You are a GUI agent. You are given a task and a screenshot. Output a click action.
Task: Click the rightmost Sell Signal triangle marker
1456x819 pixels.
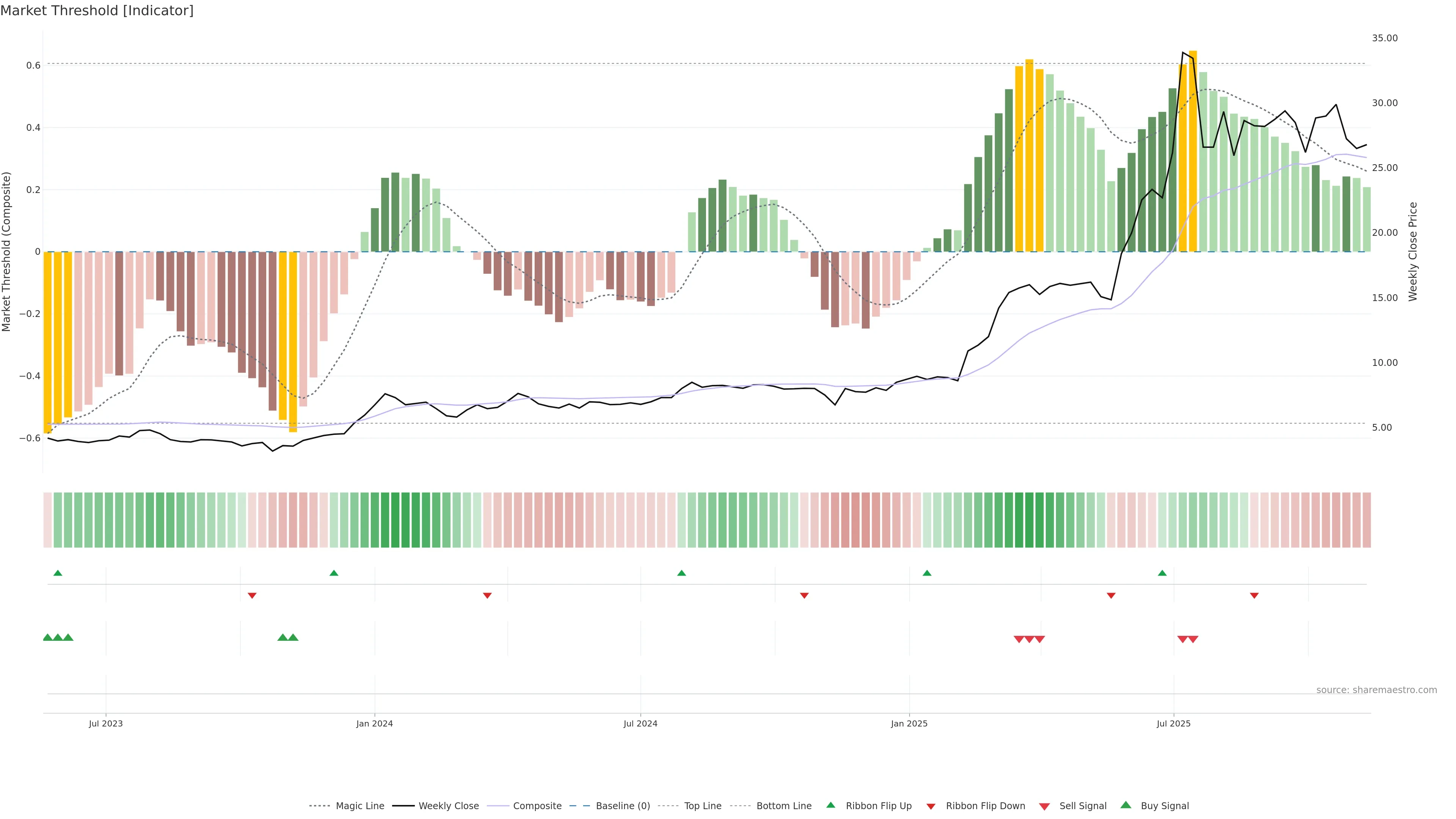[1193, 639]
